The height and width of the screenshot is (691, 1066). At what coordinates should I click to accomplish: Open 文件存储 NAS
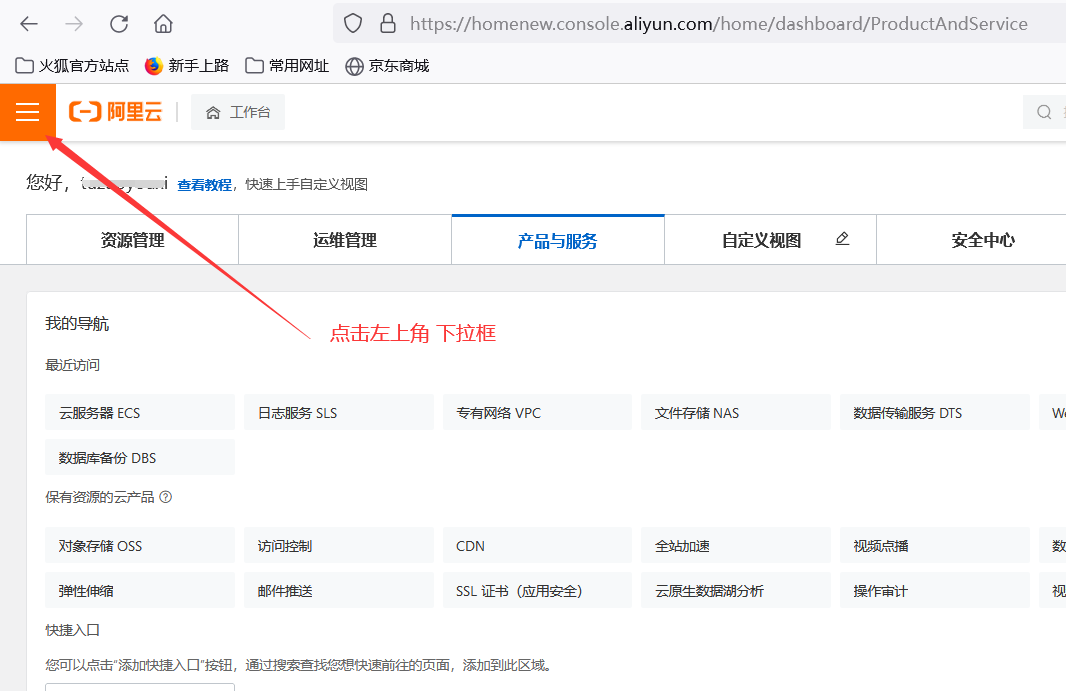736,412
